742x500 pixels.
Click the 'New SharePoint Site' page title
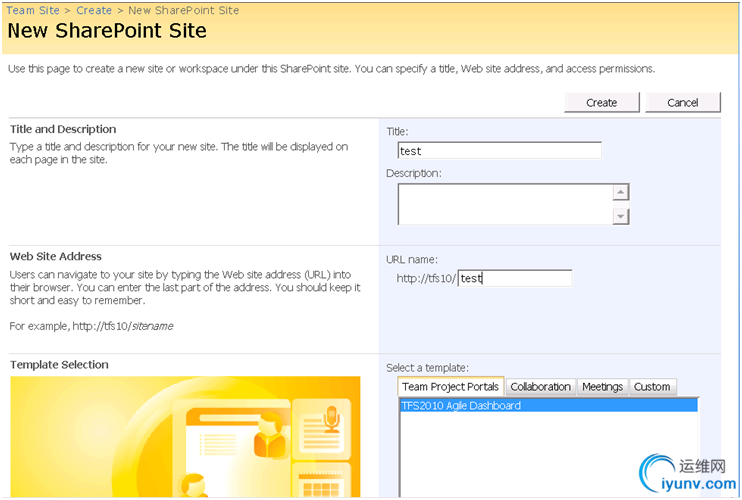pos(107,31)
